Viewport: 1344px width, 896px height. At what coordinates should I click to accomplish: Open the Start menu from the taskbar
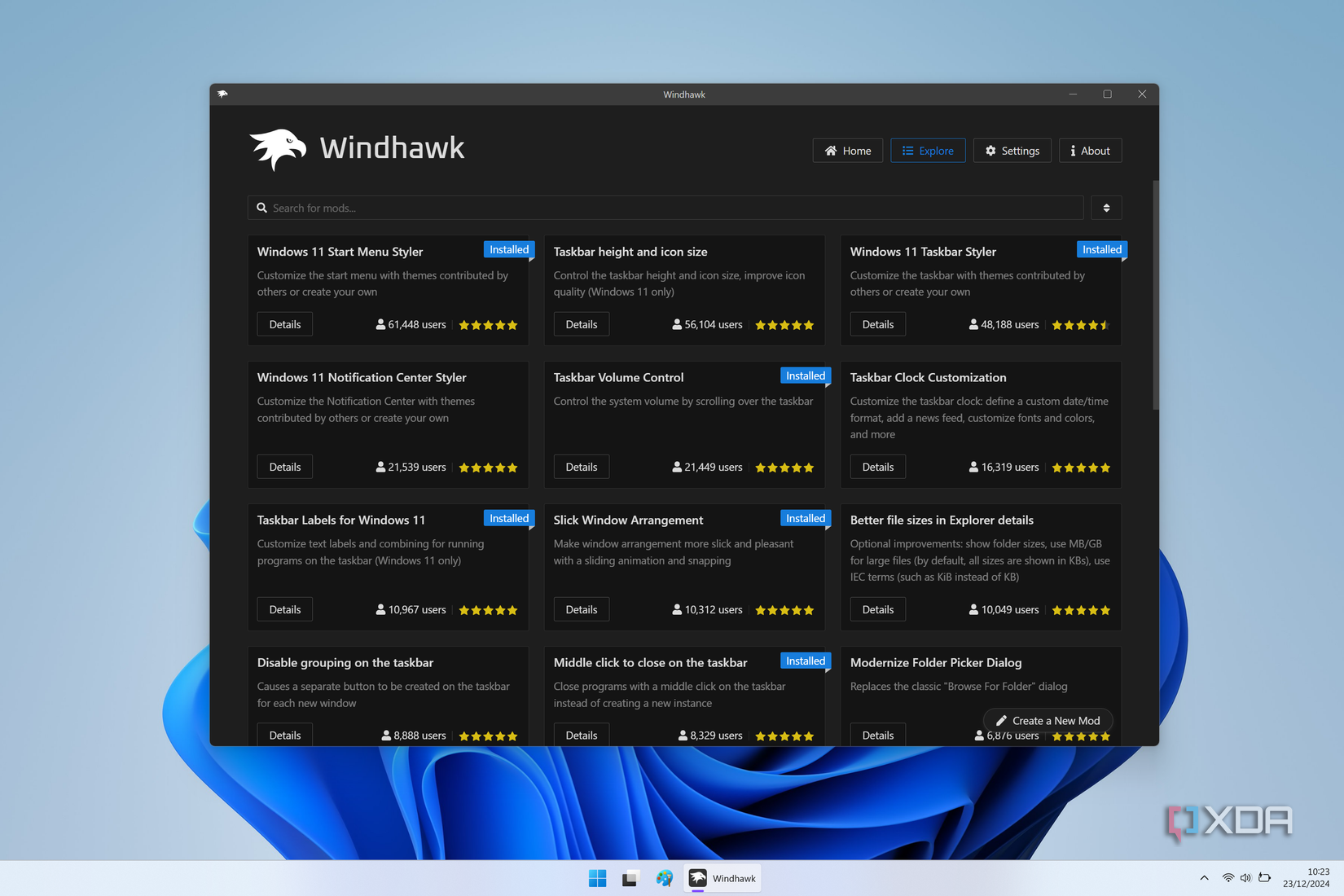pyautogui.click(x=597, y=878)
